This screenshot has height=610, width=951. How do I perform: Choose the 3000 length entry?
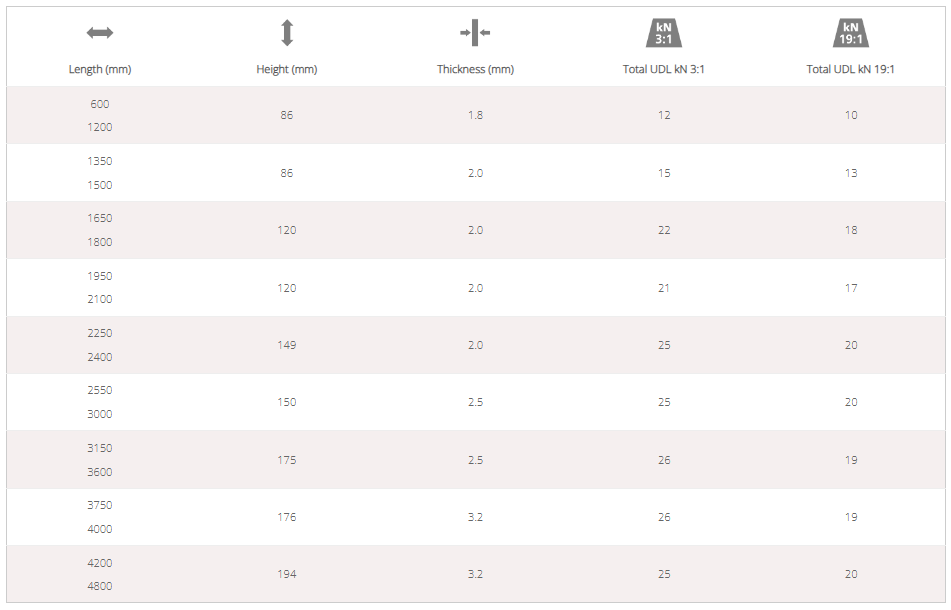click(x=100, y=414)
